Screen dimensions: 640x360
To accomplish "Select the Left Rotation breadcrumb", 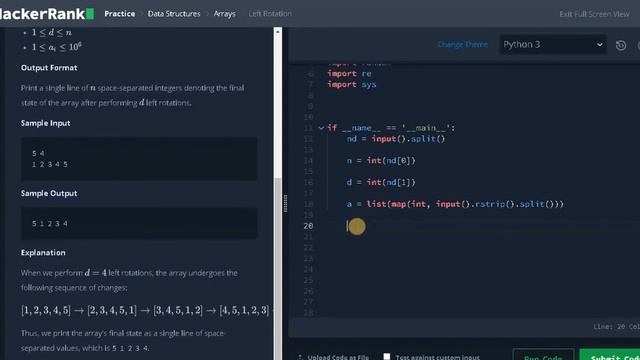I will 270,13.
